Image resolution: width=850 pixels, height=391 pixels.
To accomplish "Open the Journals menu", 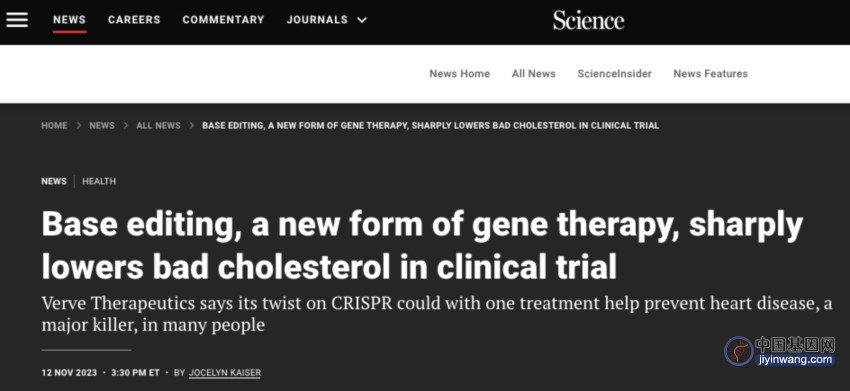I will (317, 20).
